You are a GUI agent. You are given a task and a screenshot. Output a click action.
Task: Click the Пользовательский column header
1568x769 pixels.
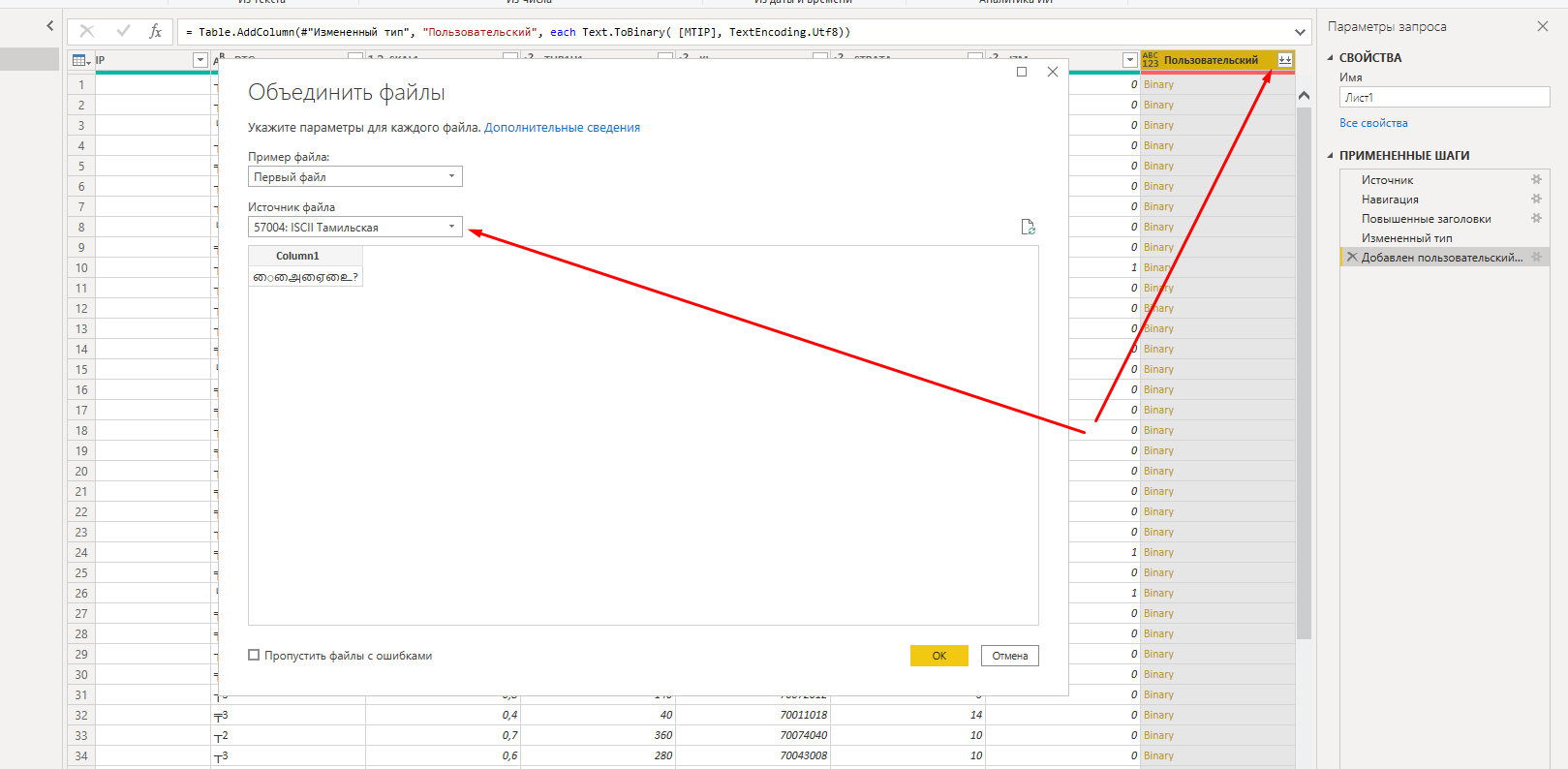1211,60
